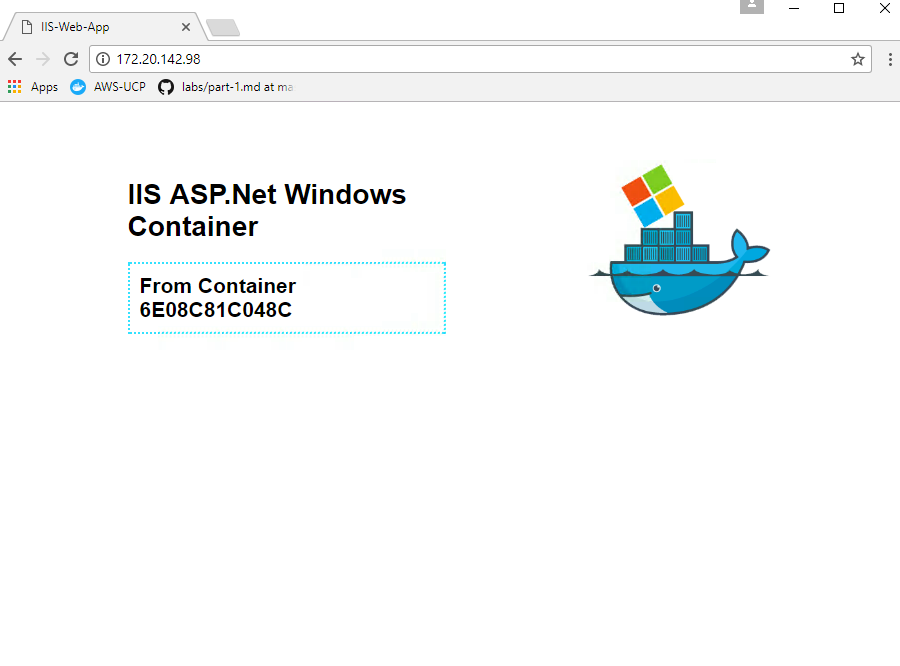Click the 'From Container' text
This screenshot has height=666, width=900.
(218, 286)
